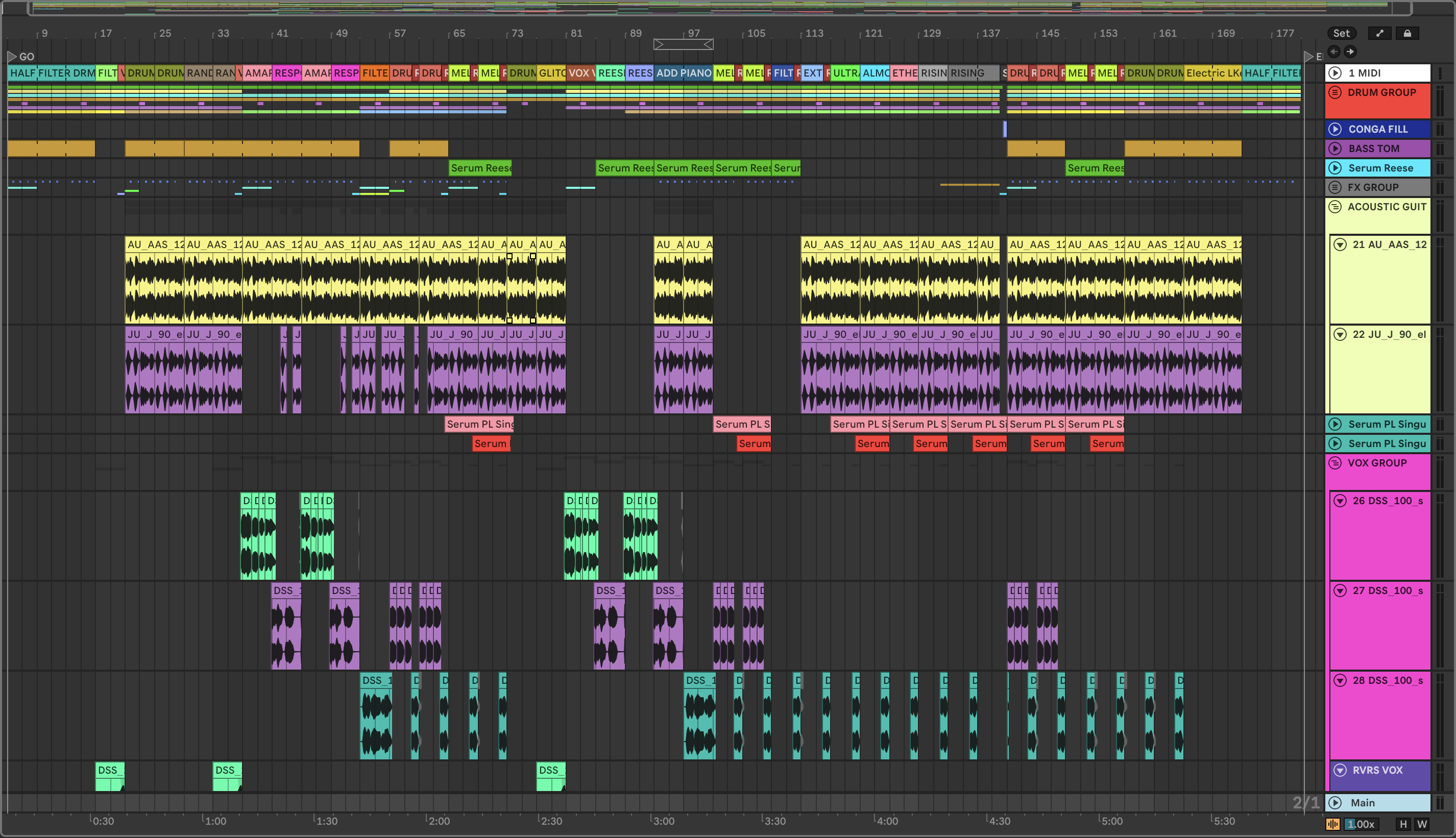Click the 1.00x zoom factor field
Screen dimensions: 1456x838
point(1361,824)
